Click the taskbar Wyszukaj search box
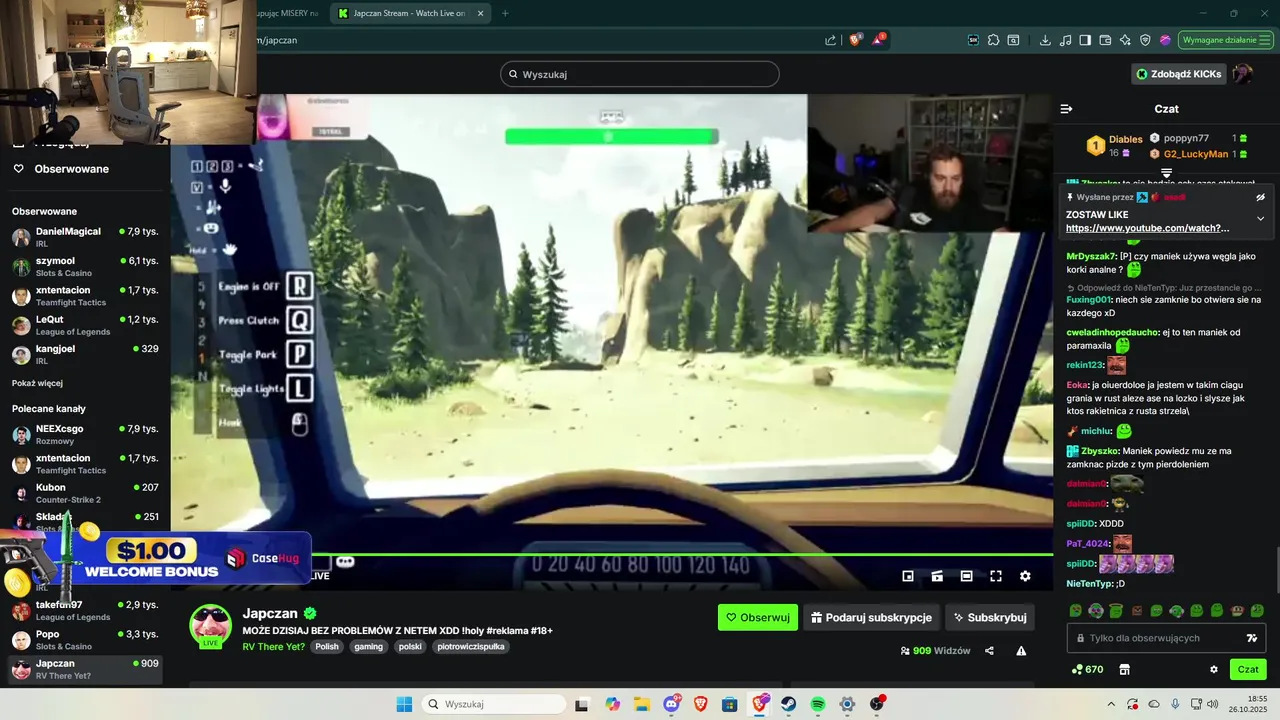 (x=494, y=704)
